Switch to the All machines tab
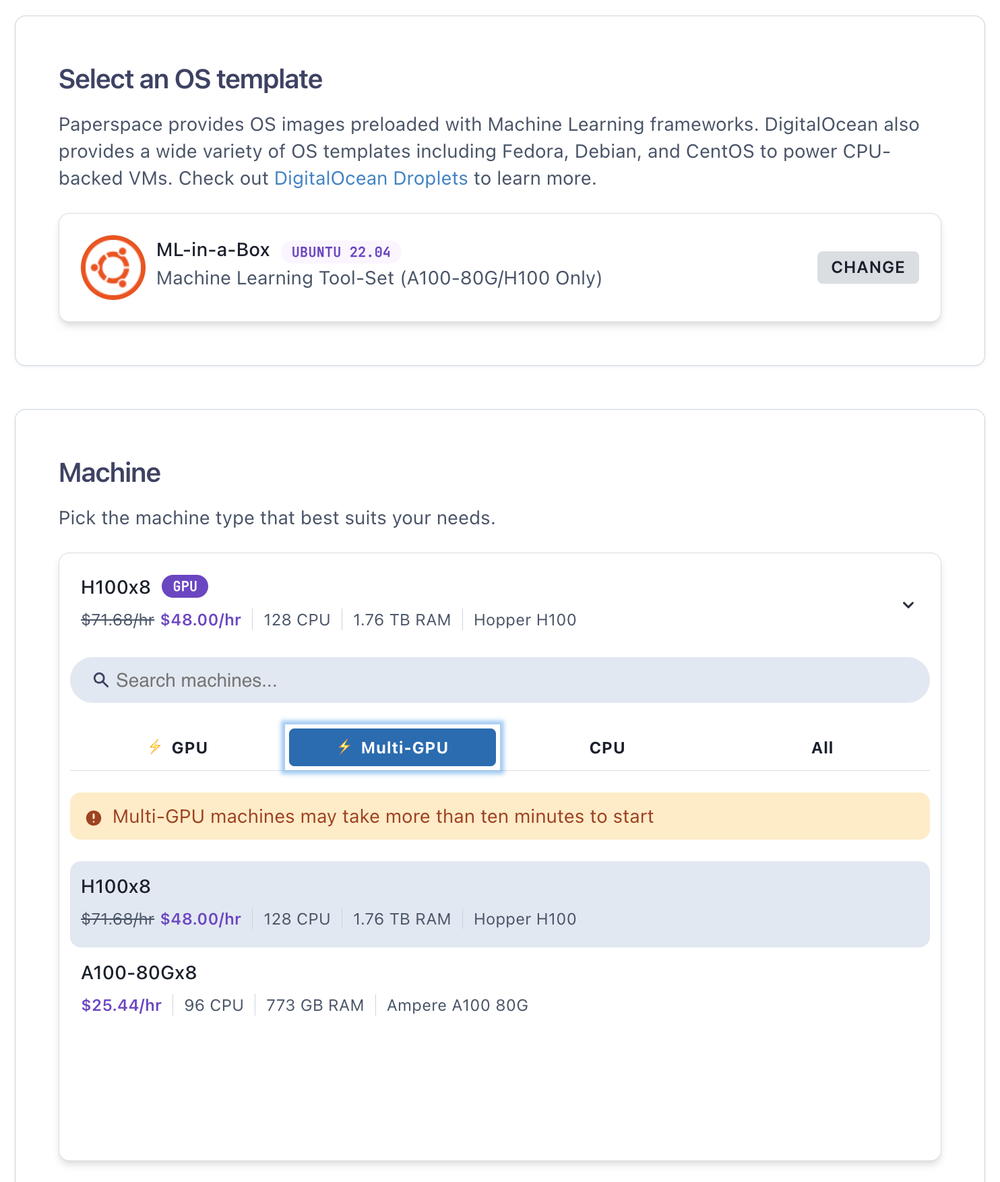This screenshot has height=1182, width=1000. [822, 748]
